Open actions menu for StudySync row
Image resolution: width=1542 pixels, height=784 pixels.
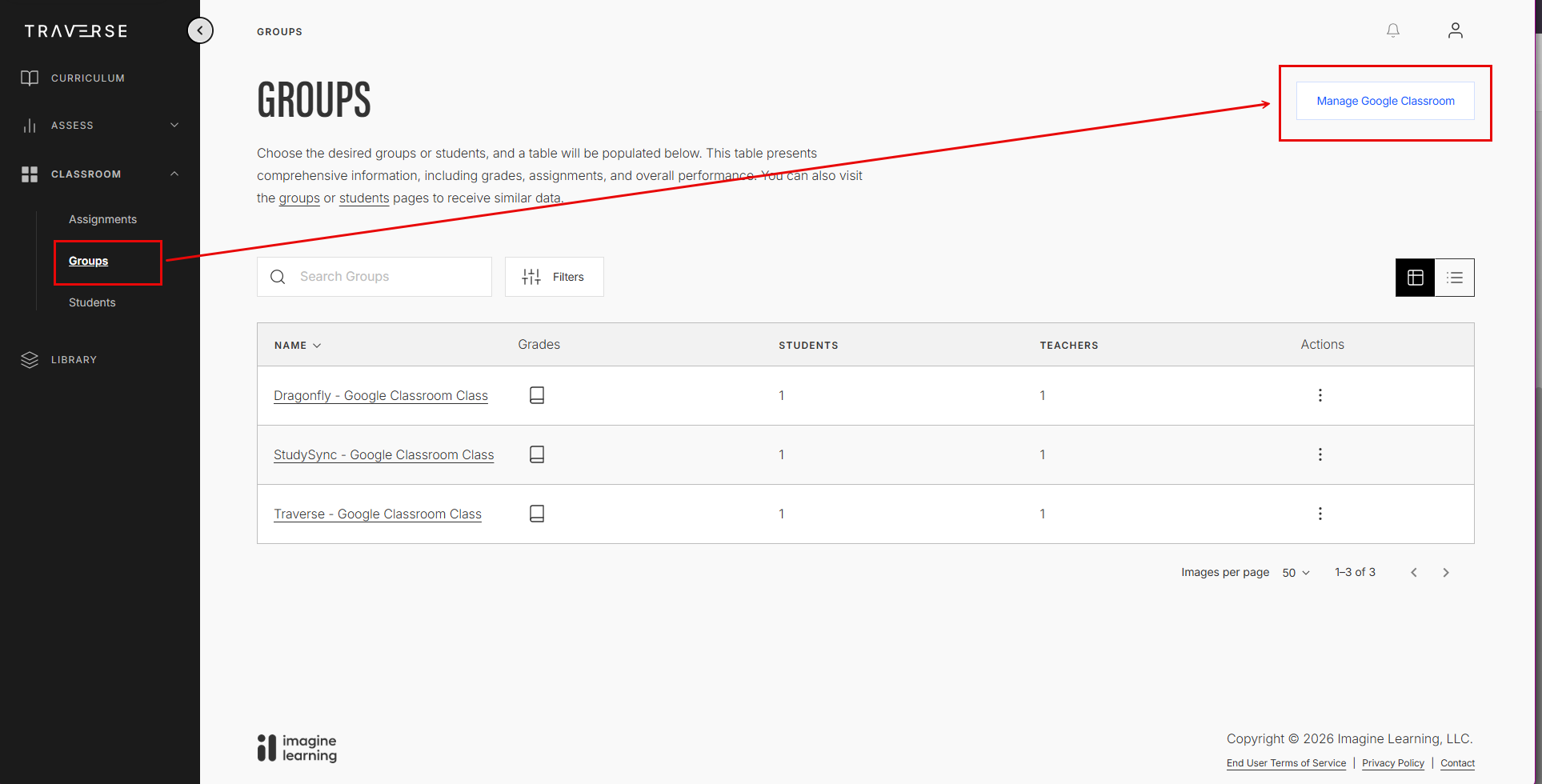point(1320,454)
